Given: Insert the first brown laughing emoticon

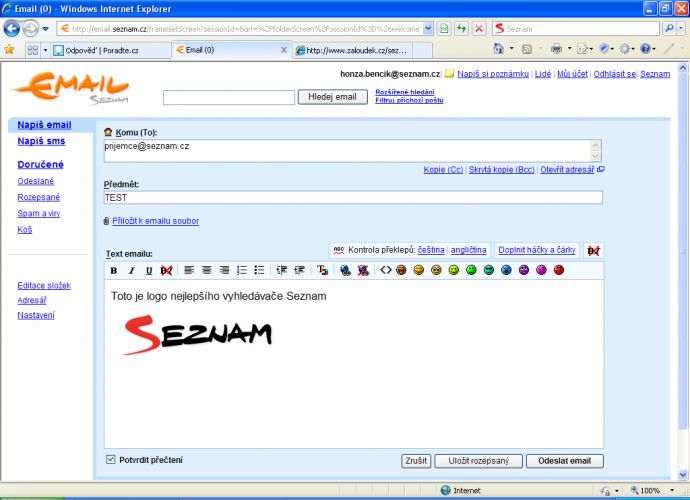Looking at the screenshot, I should [401, 270].
